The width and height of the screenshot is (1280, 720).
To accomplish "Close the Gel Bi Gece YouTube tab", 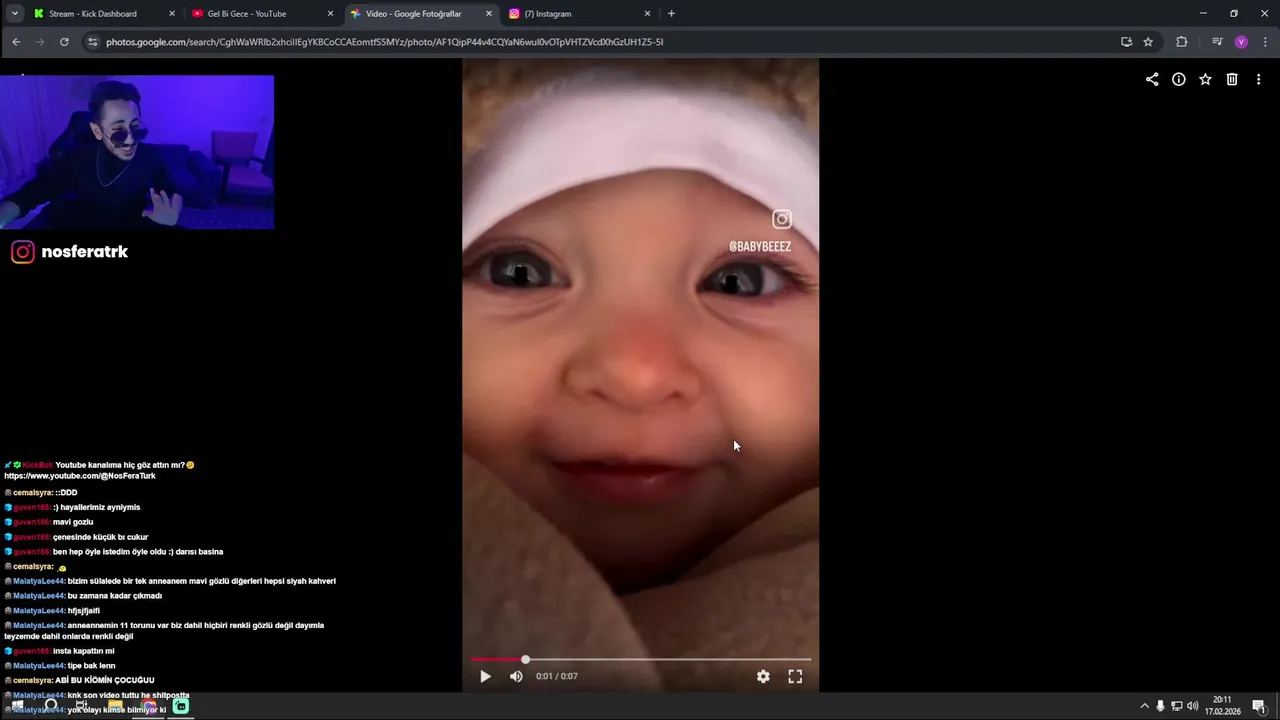I will coord(330,14).
